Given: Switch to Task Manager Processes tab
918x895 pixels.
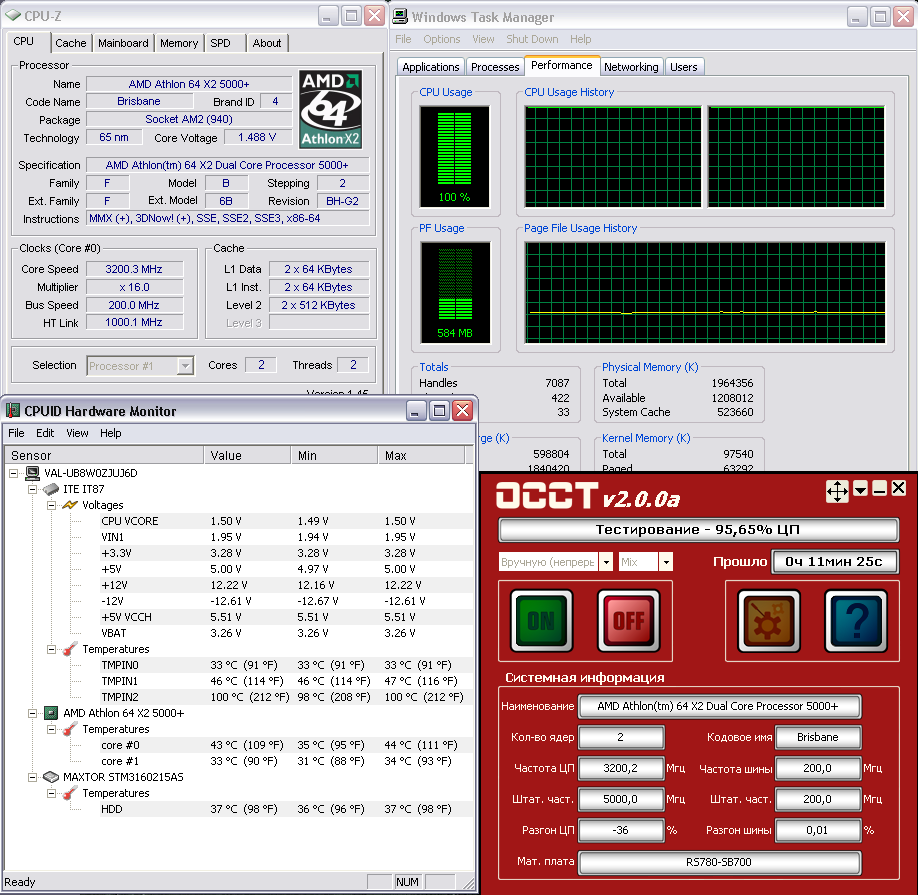Looking at the screenshot, I should [495, 67].
